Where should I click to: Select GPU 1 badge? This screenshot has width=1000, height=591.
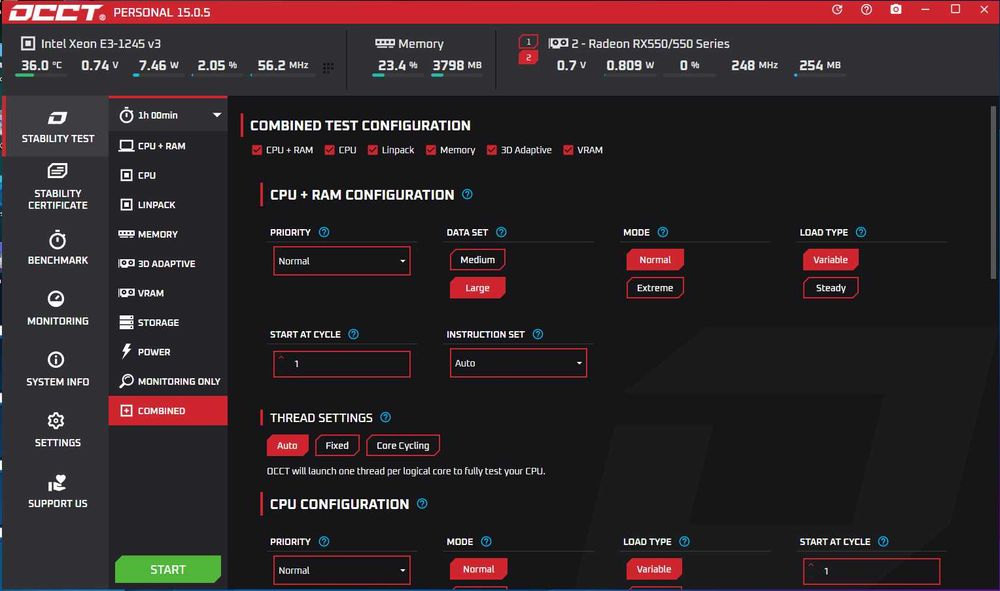tap(528, 41)
